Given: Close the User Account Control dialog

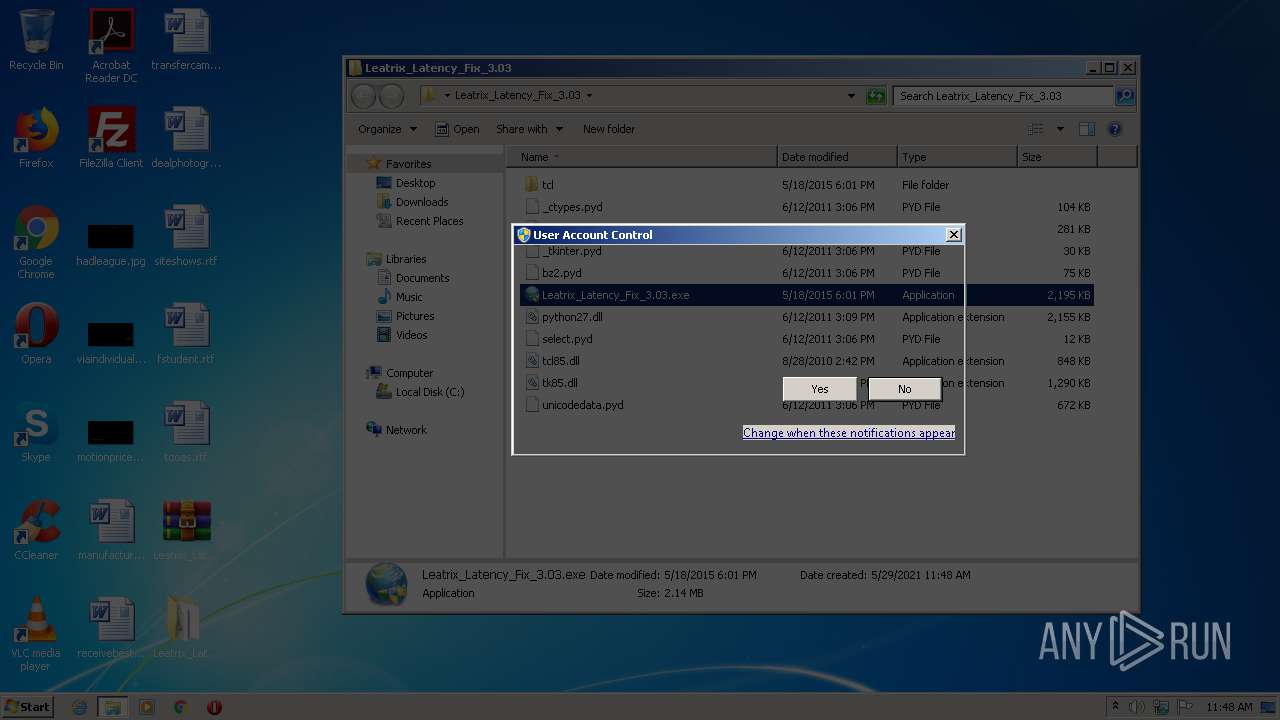Looking at the screenshot, I should click(953, 234).
